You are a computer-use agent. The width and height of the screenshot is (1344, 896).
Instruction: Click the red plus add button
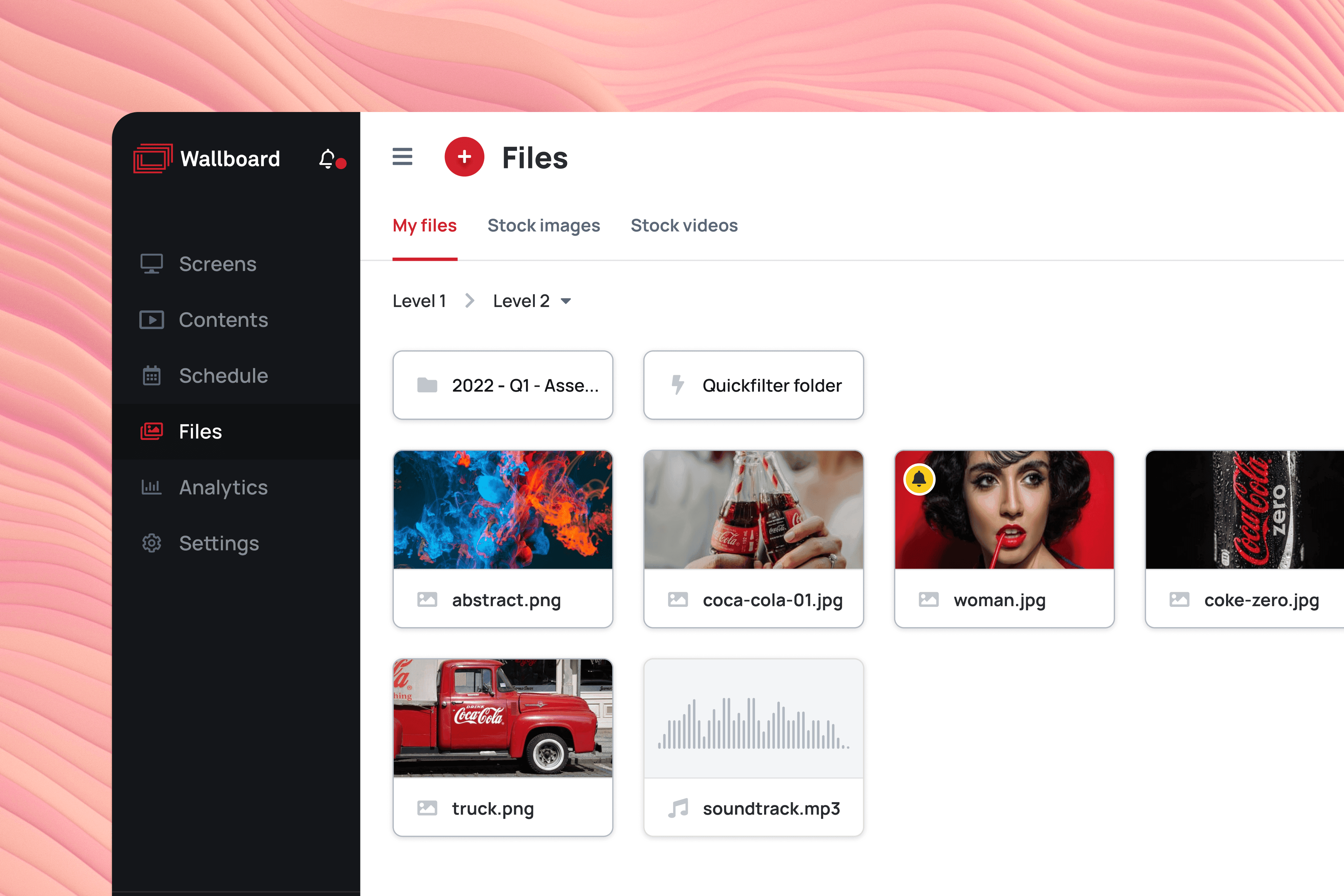[x=464, y=156]
